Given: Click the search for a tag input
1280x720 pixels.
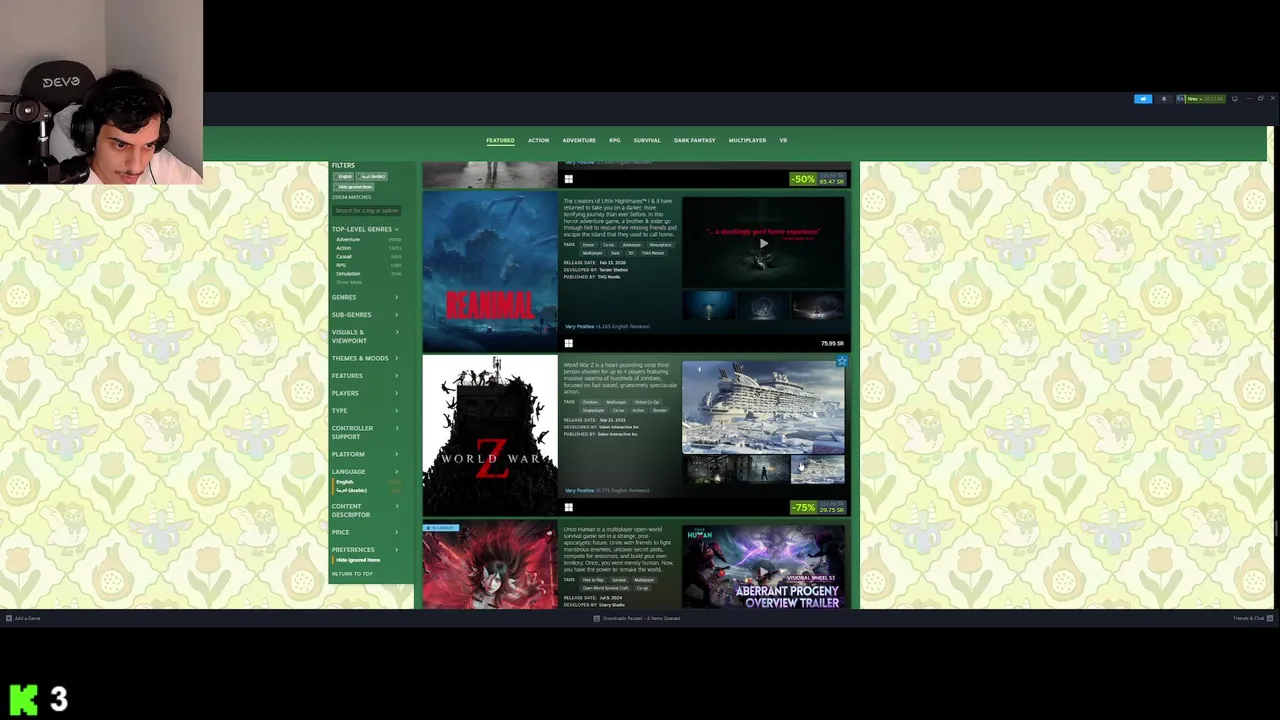Looking at the screenshot, I should [x=367, y=211].
